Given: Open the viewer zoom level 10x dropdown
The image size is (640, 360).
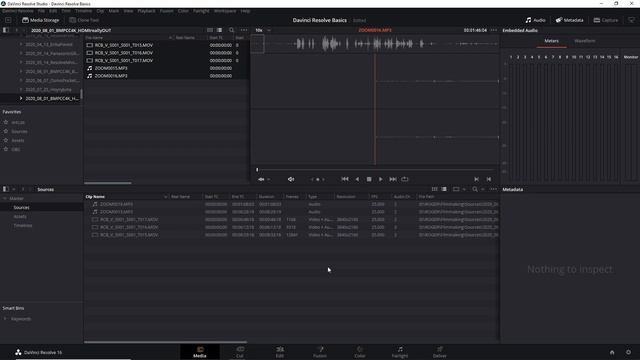Looking at the screenshot, I should [263, 30].
